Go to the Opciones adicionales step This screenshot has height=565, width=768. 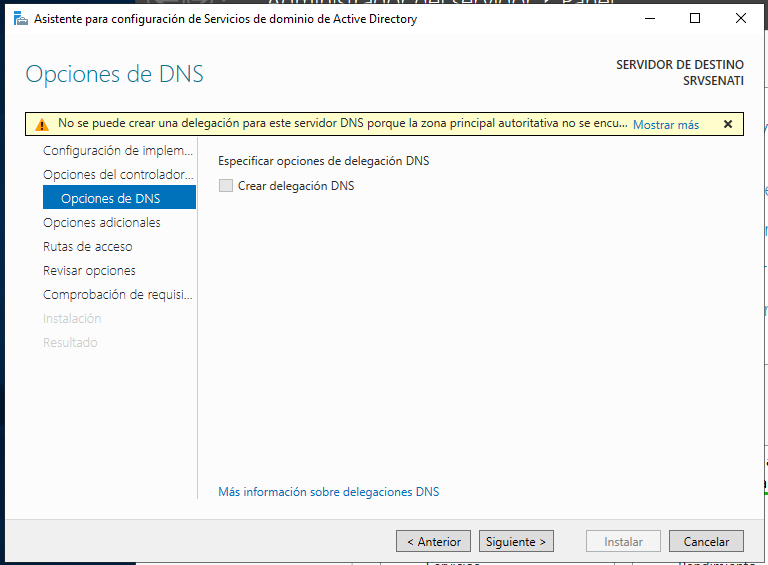coord(102,222)
